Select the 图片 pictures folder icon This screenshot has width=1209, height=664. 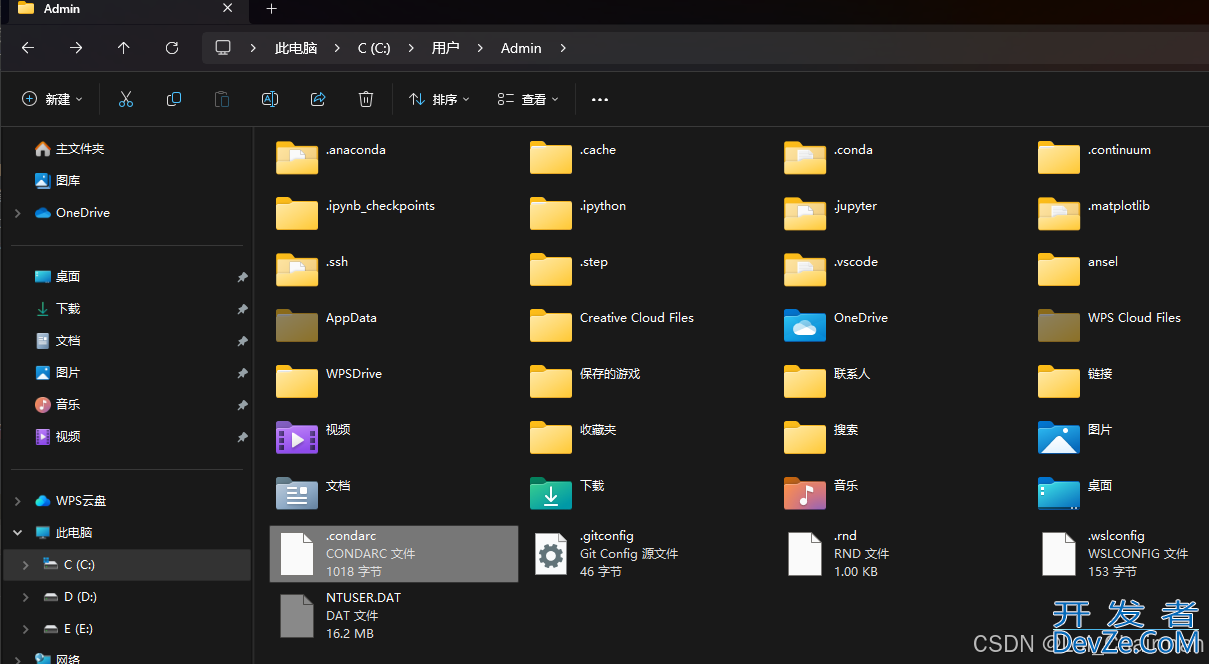pyautogui.click(x=1059, y=437)
